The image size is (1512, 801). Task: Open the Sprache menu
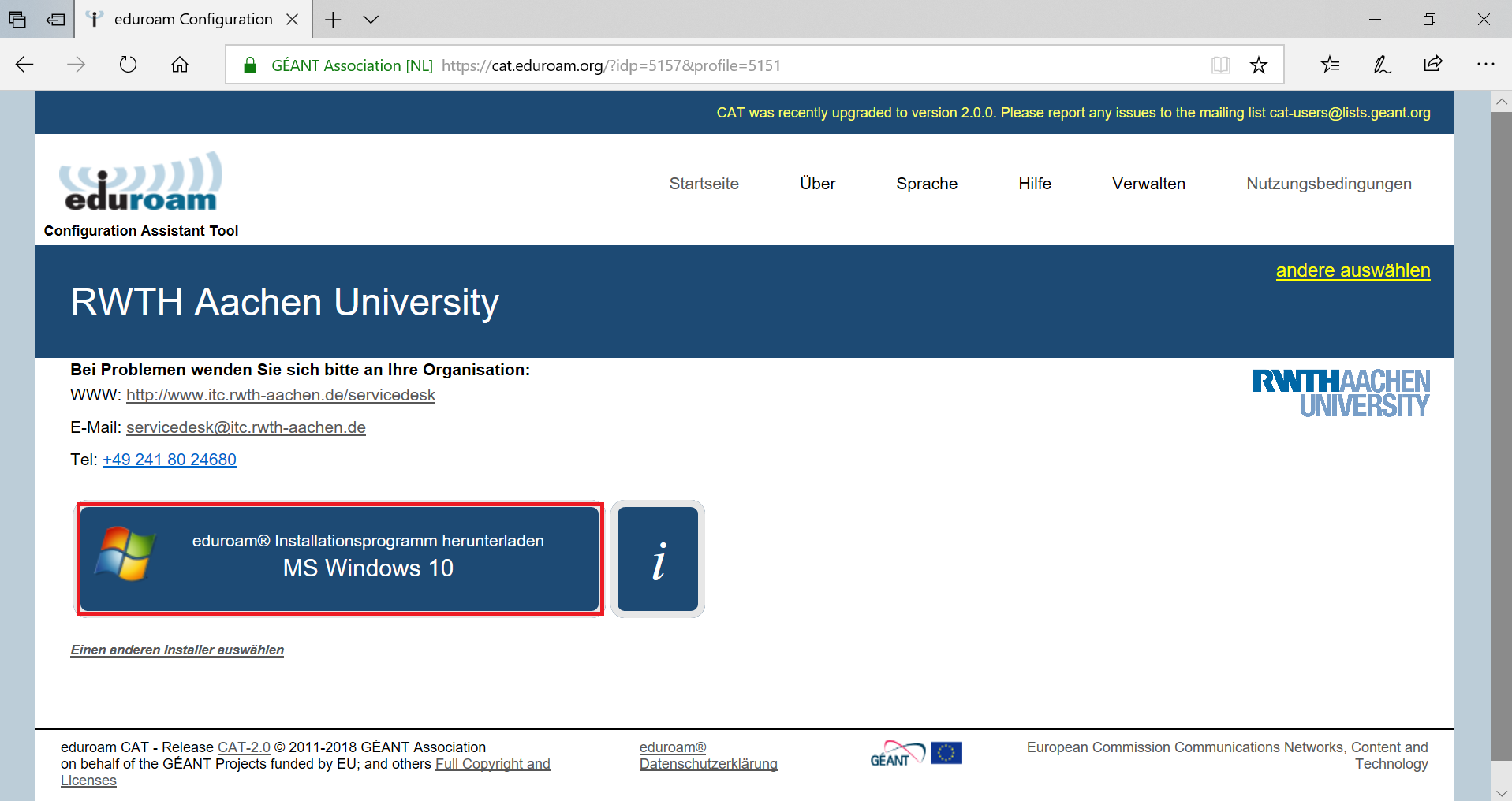point(927,184)
